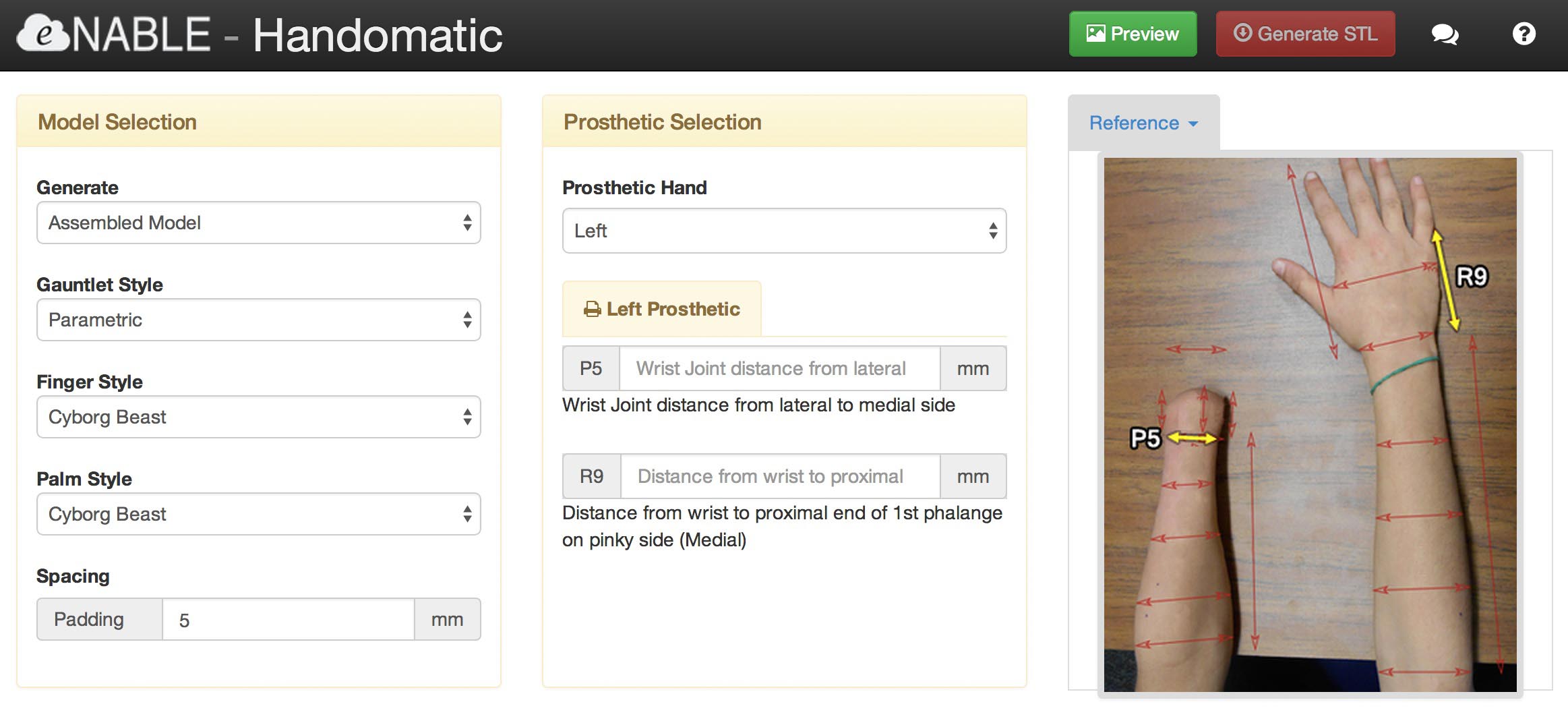The image size is (1568, 723).
Task: Click the Finger Style label
Action: click(x=90, y=382)
